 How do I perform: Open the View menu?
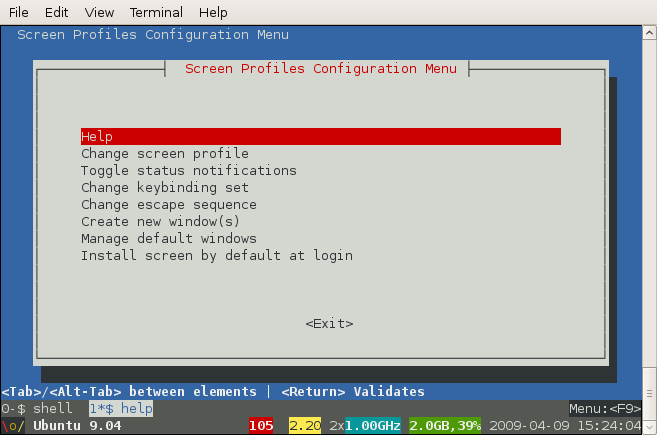(99, 12)
